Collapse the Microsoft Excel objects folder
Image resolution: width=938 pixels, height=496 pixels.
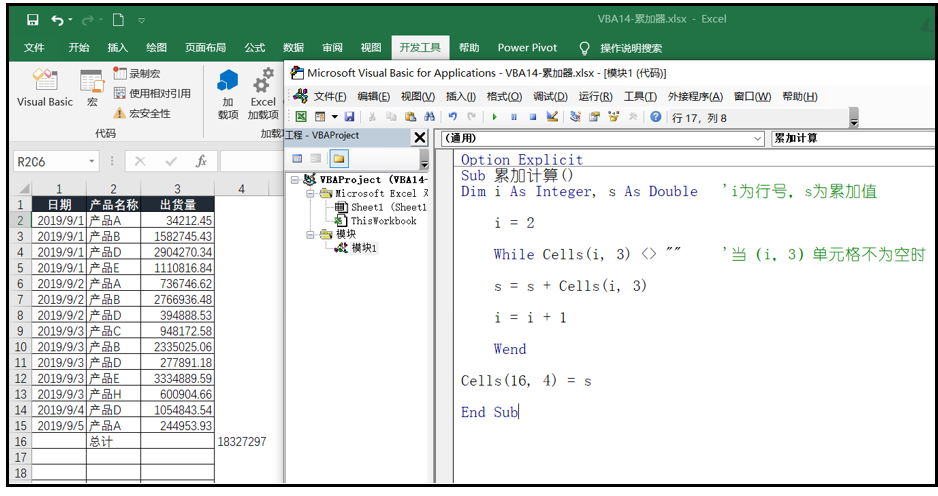310,193
